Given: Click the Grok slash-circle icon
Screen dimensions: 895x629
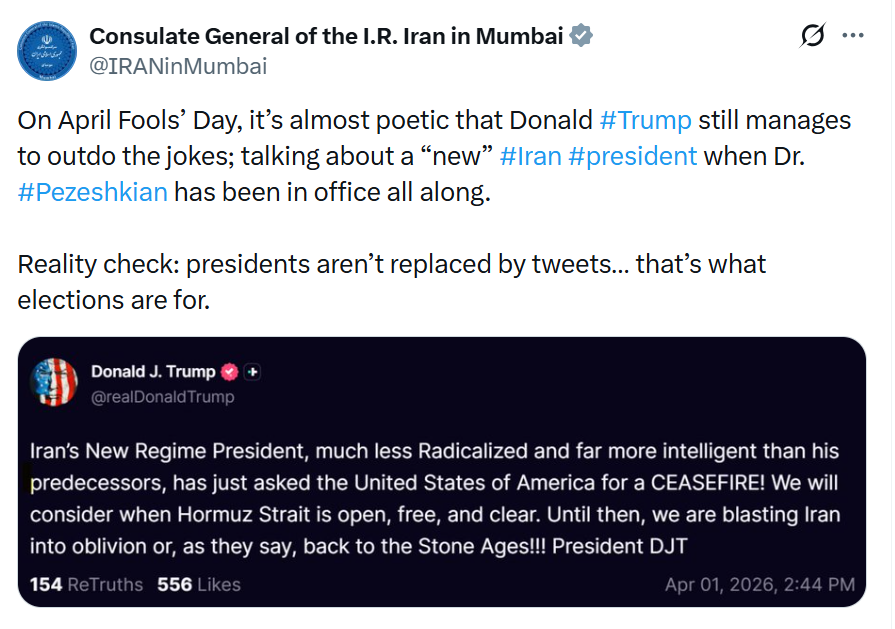Looking at the screenshot, I should tap(813, 36).
